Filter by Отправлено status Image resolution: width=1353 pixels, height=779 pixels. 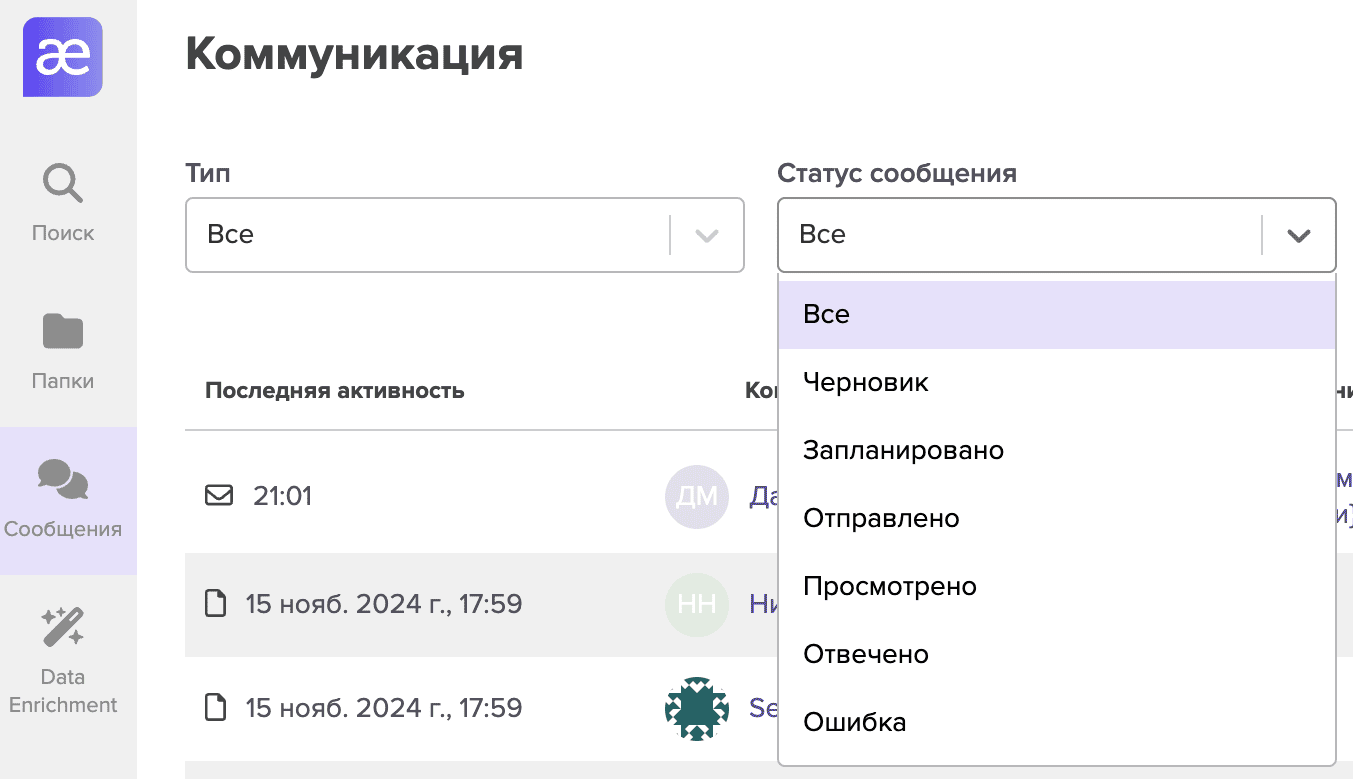pyautogui.click(x=1056, y=518)
